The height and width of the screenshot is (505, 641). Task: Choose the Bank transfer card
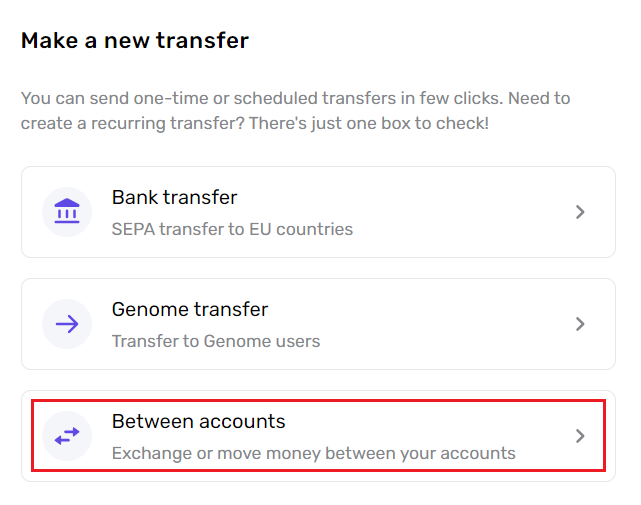pyautogui.click(x=318, y=212)
